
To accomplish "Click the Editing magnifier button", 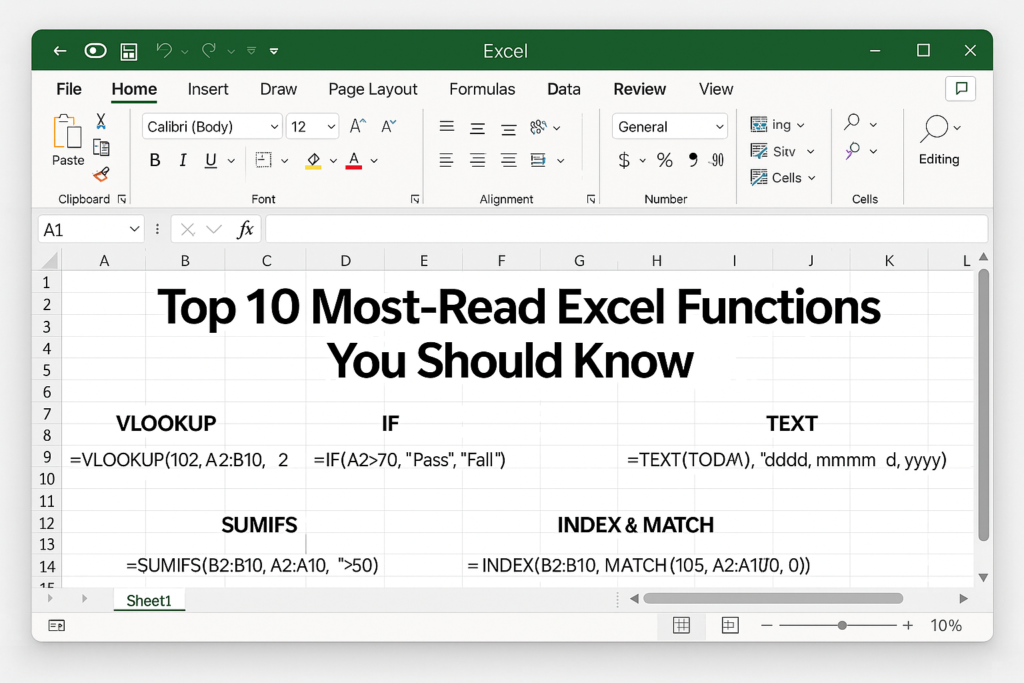I will (939, 140).
